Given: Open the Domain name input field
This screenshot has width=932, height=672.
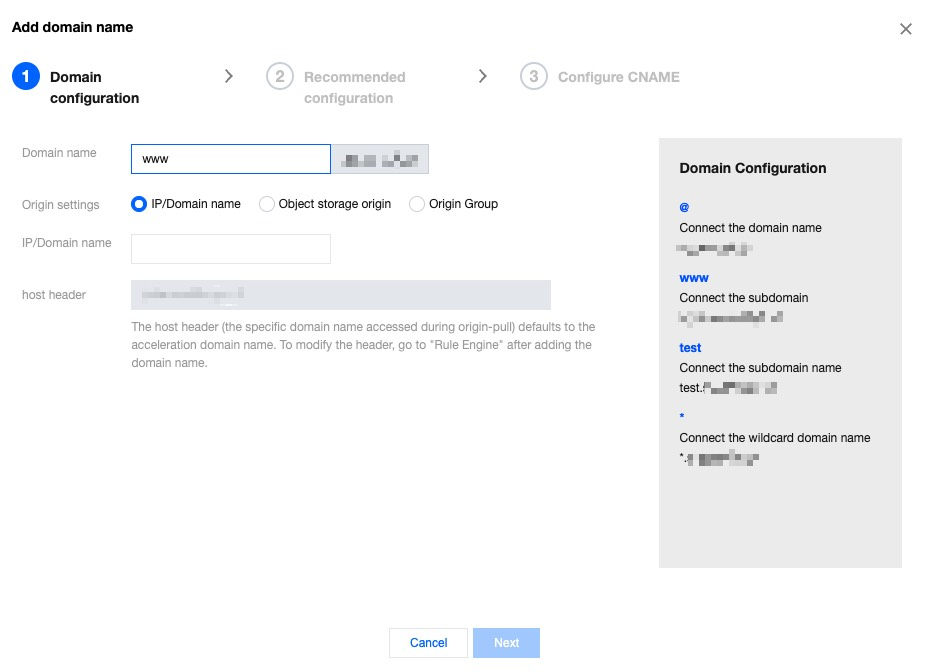Looking at the screenshot, I should coord(230,158).
